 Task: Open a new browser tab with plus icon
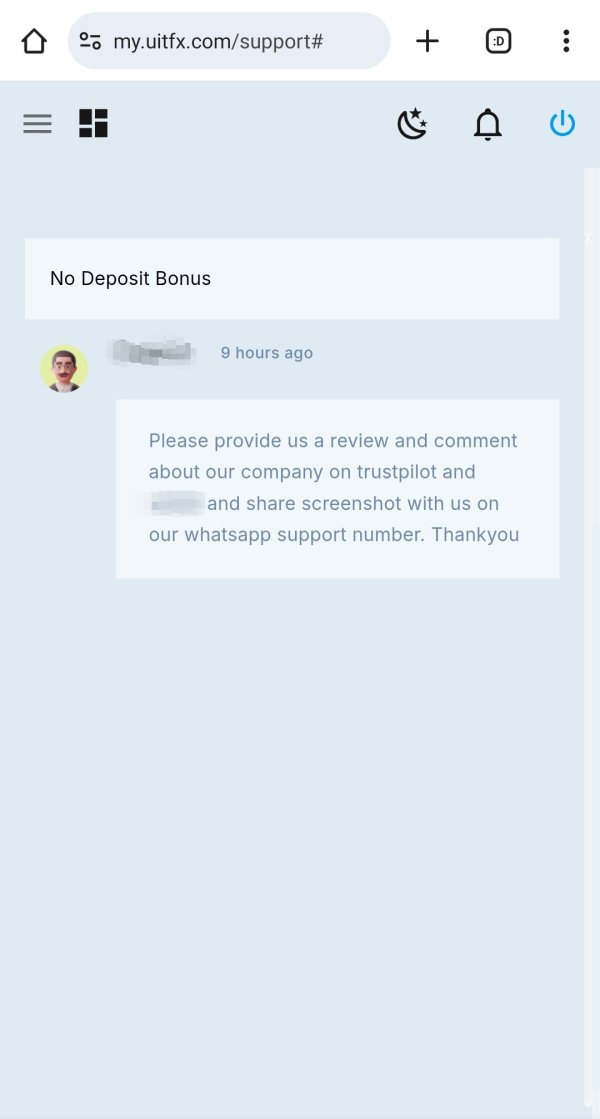tap(427, 41)
